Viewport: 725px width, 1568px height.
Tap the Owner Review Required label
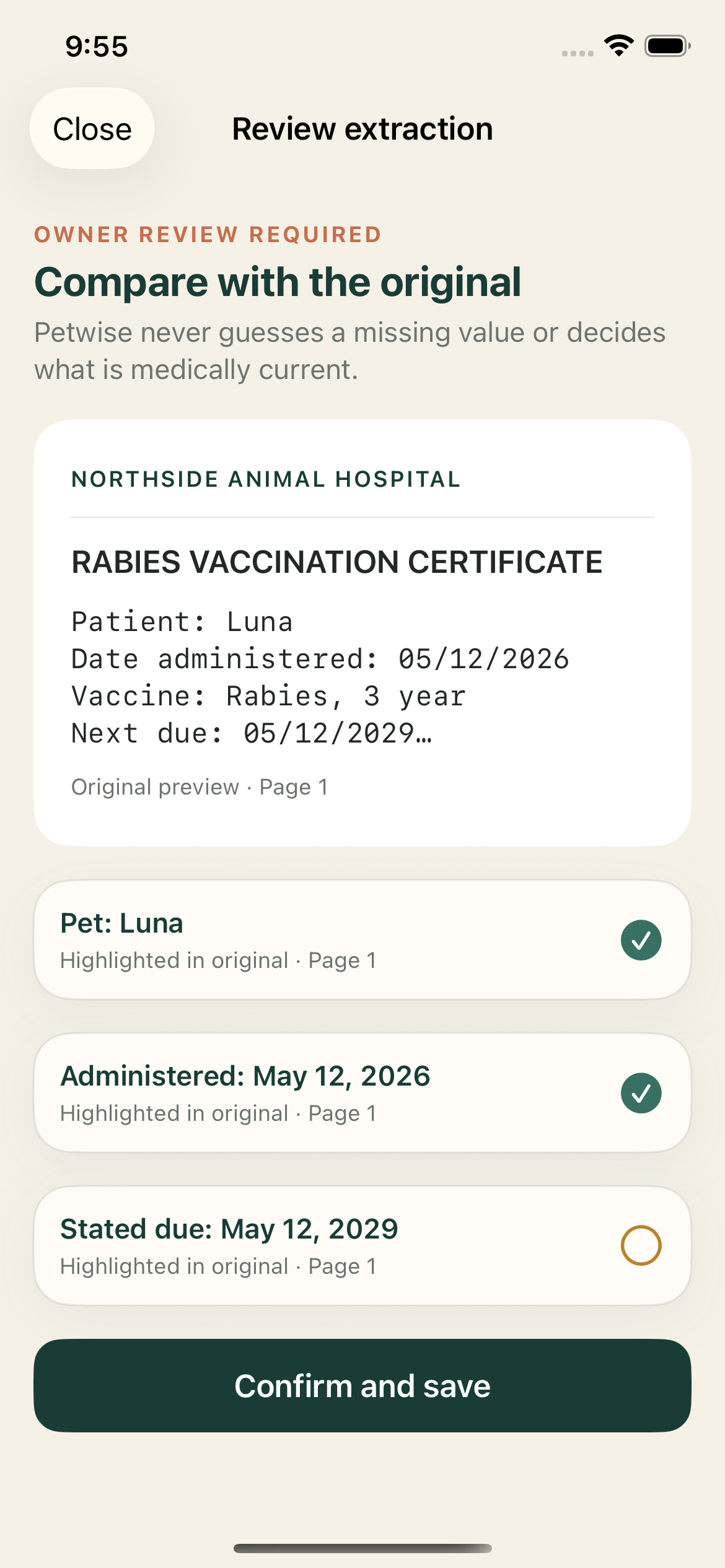point(208,235)
